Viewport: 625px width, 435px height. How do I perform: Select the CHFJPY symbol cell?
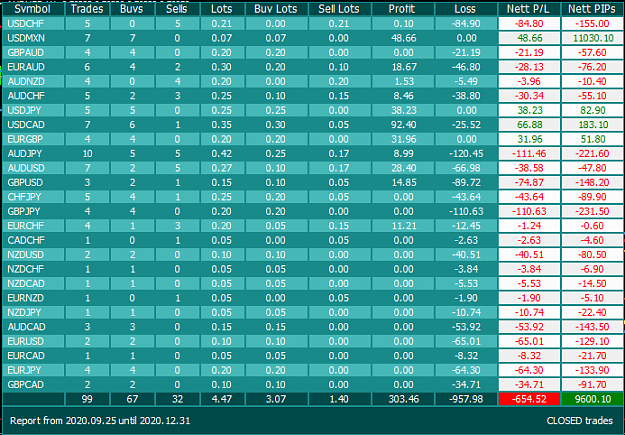(33, 197)
